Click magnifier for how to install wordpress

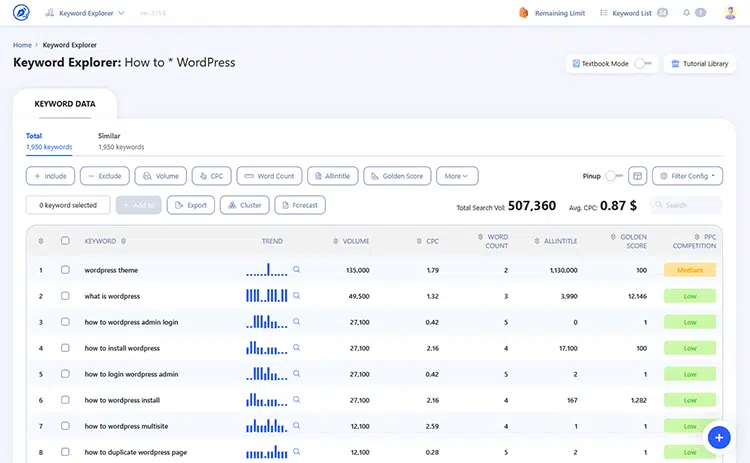tap(297, 347)
